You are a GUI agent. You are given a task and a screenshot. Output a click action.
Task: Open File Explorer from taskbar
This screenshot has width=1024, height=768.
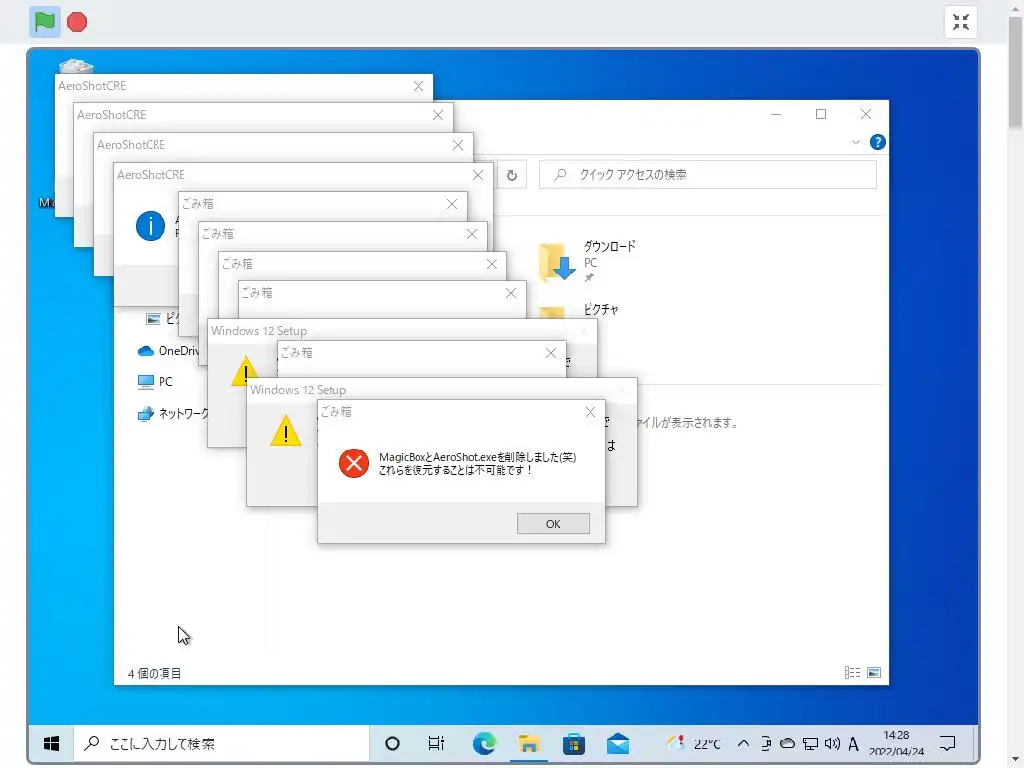coord(528,743)
